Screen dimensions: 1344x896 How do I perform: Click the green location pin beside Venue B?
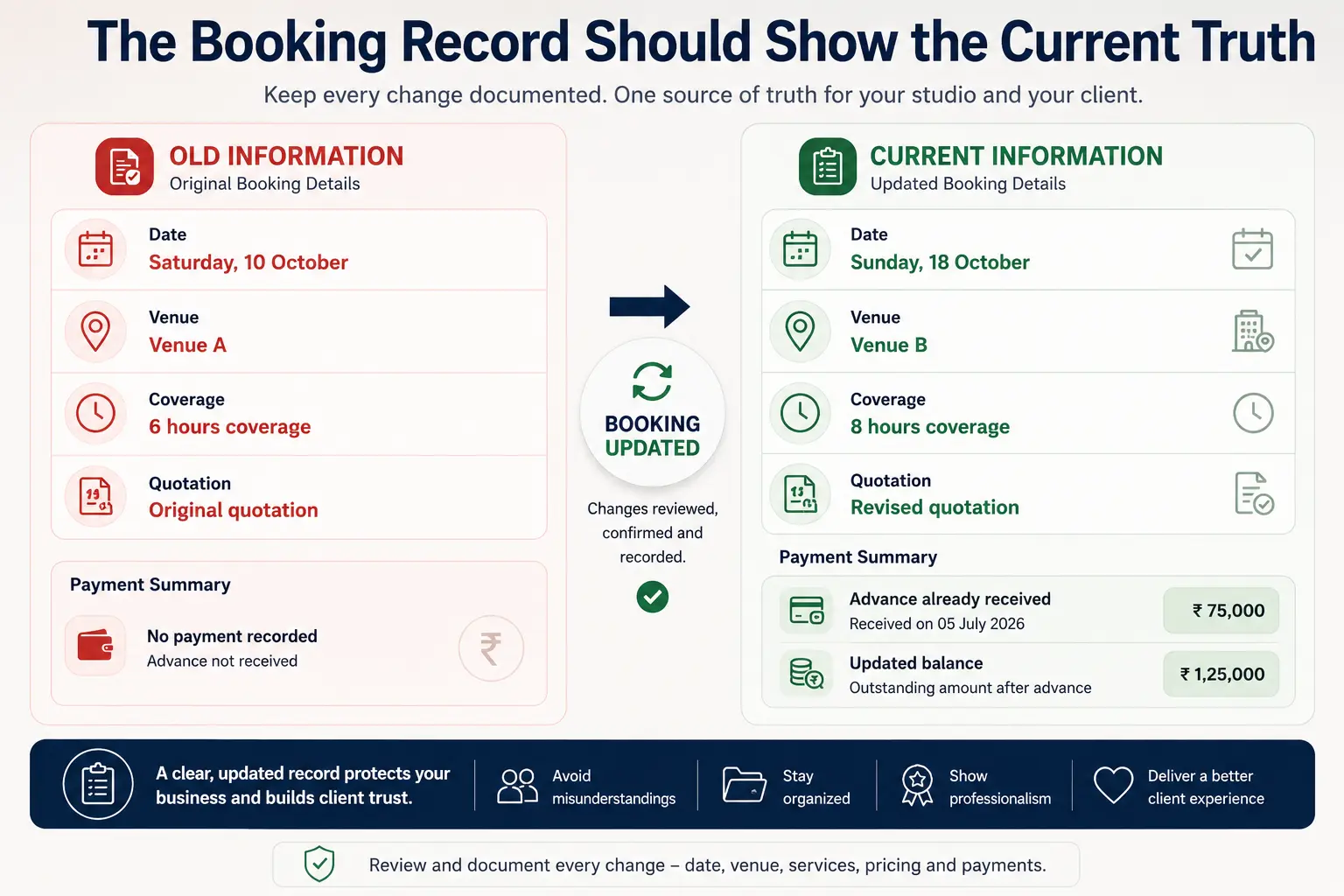point(800,332)
